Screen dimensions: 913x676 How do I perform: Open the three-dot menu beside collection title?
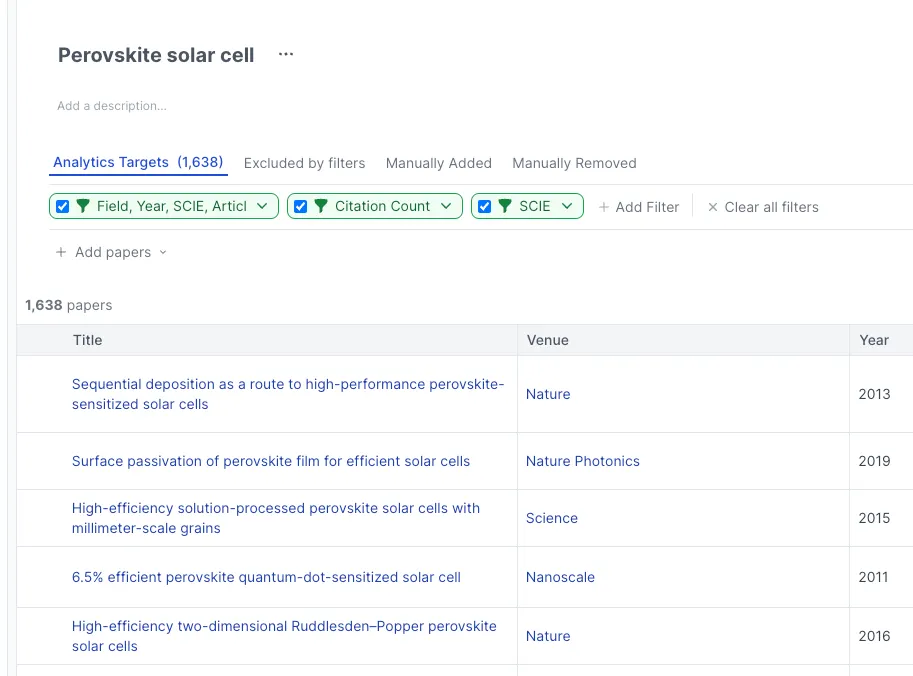pos(286,55)
